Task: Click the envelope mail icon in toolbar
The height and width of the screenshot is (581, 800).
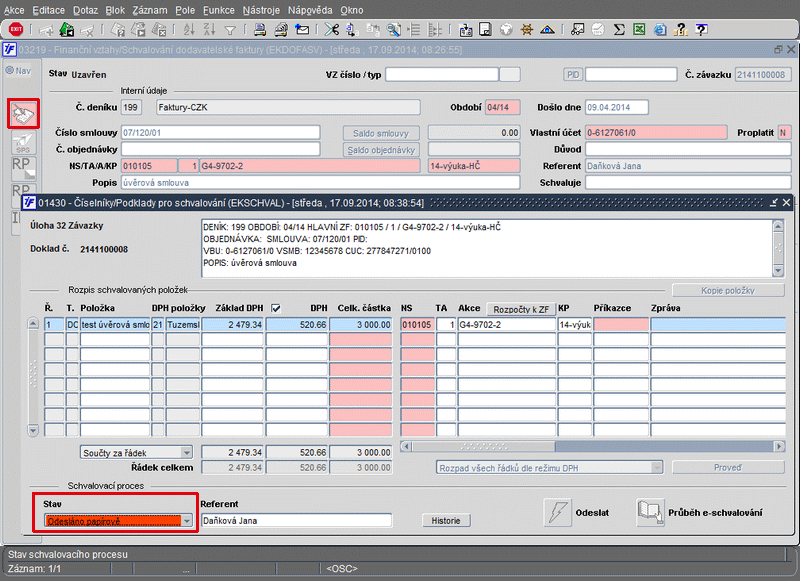Action: point(302,29)
